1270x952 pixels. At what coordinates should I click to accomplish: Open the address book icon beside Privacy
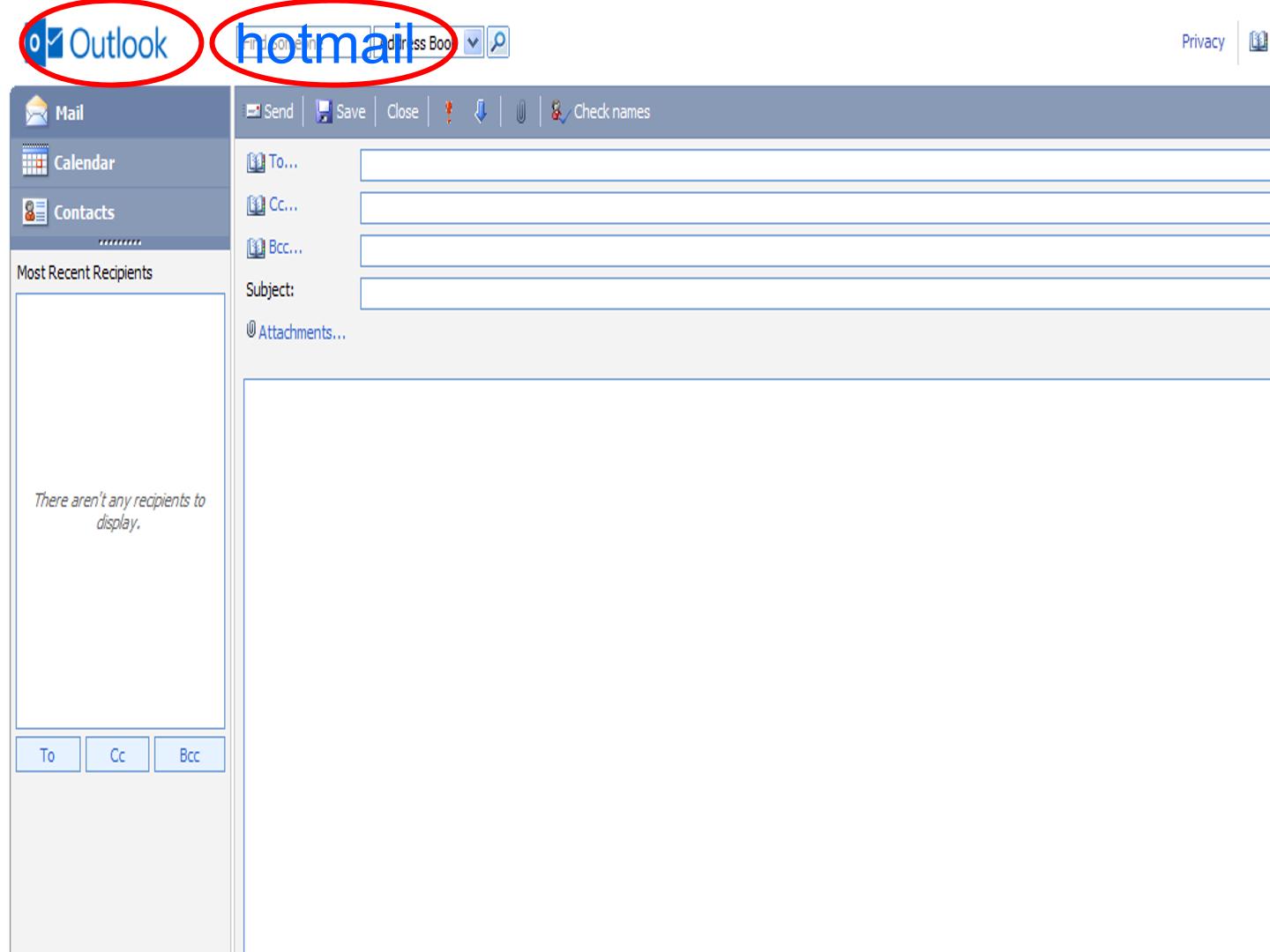pyautogui.click(x=1259, y=41)
